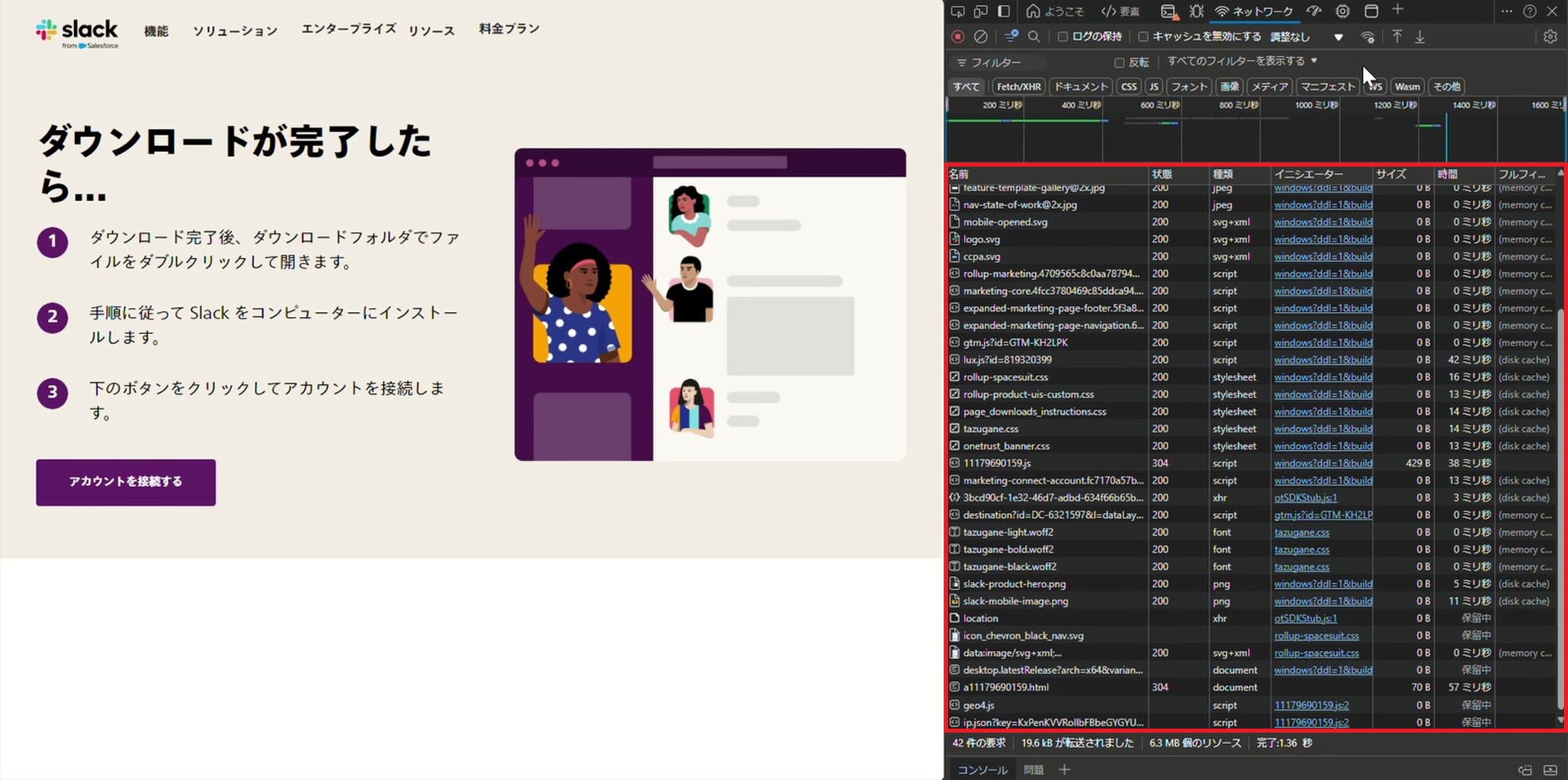Sort by the サイズ column header
The image size is (1568, 780).
pyautogui.click(x=1403, y=174)
